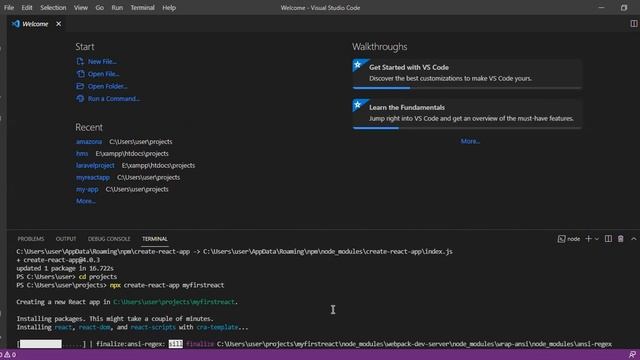The image size is (640, 360).
Task: Switch to the DEBUG CONSOLE tab
Action: (x=109, y=239)
